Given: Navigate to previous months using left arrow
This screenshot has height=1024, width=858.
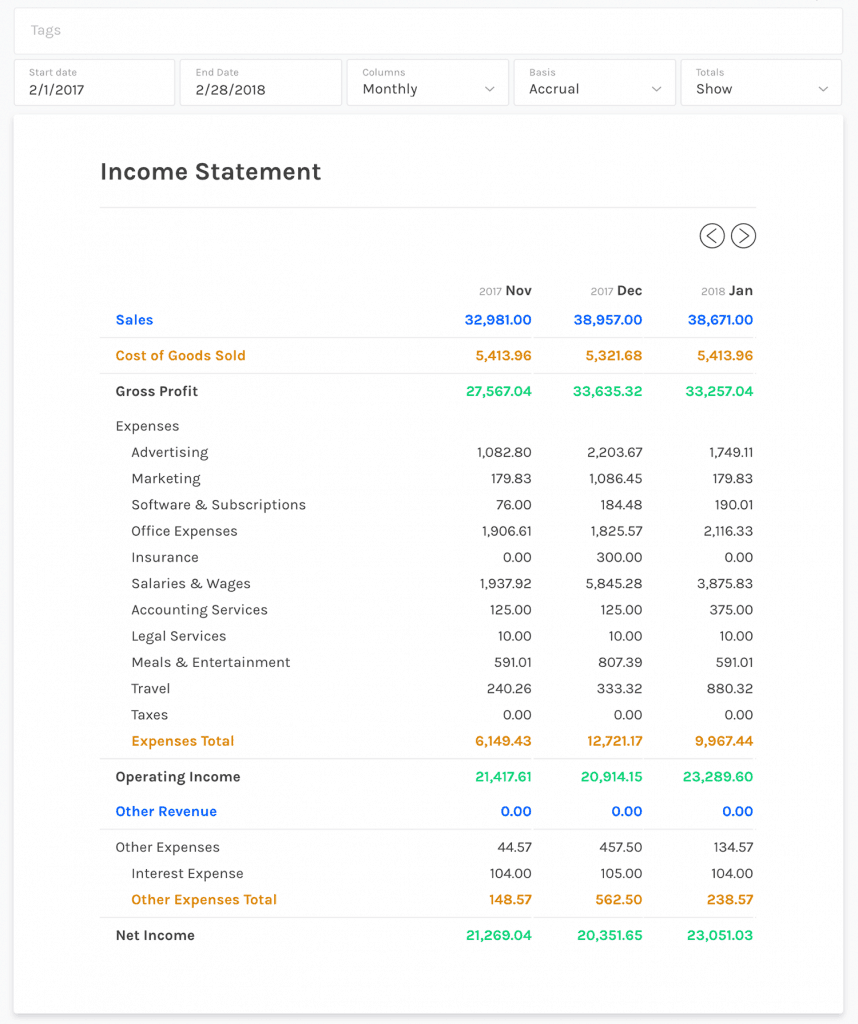Looking at the screenshot, I should 712,236.
